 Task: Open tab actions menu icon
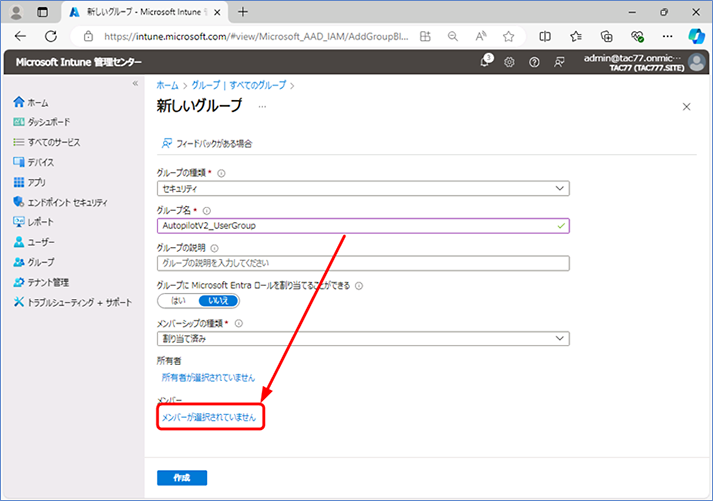pyautogui.click(x=42, y=12)
